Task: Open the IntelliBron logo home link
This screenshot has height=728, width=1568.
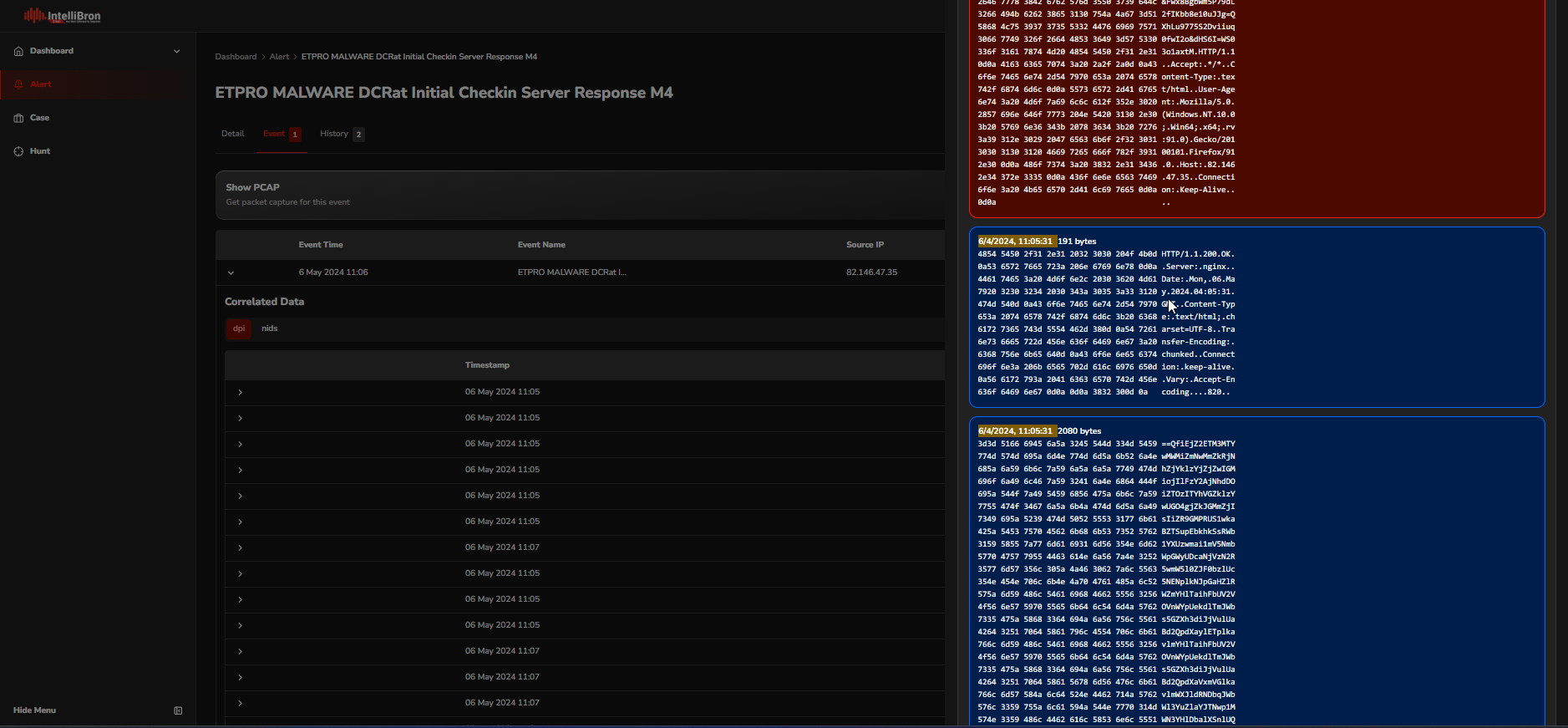Action: click(62, 15)
